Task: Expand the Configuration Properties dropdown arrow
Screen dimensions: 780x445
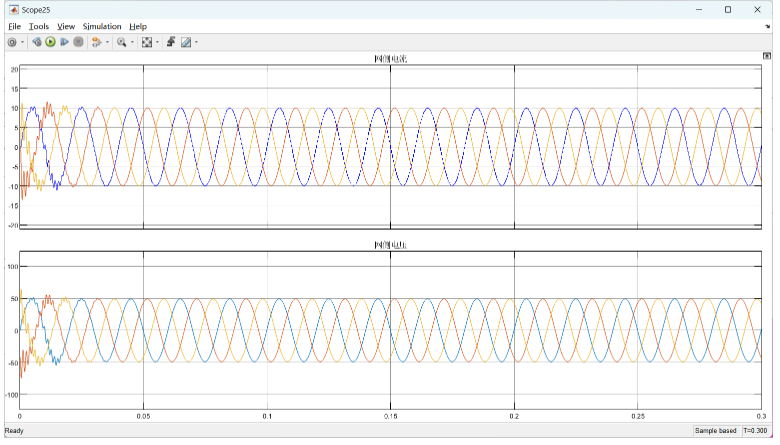Action: [x=22, y=43]
